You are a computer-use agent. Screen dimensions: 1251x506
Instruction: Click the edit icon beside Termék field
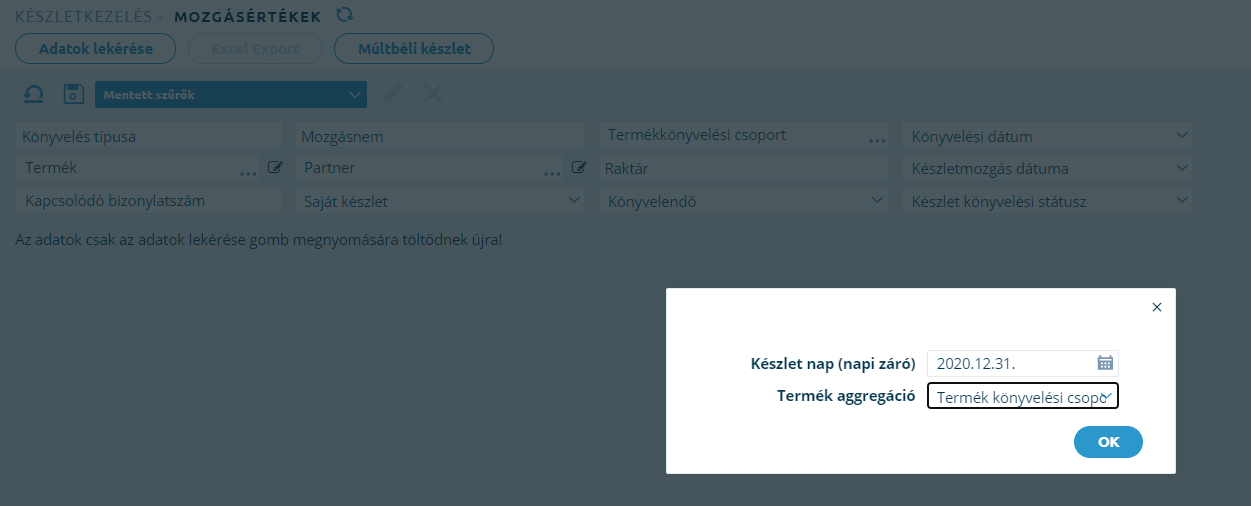(275, 168)
